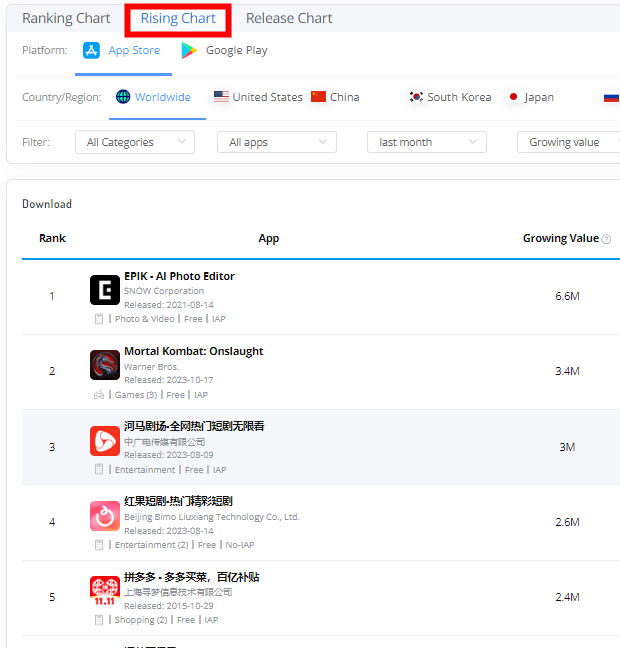Click the South Korea flag icon
This screenshot has width=620, height=648.
(416, 97)
